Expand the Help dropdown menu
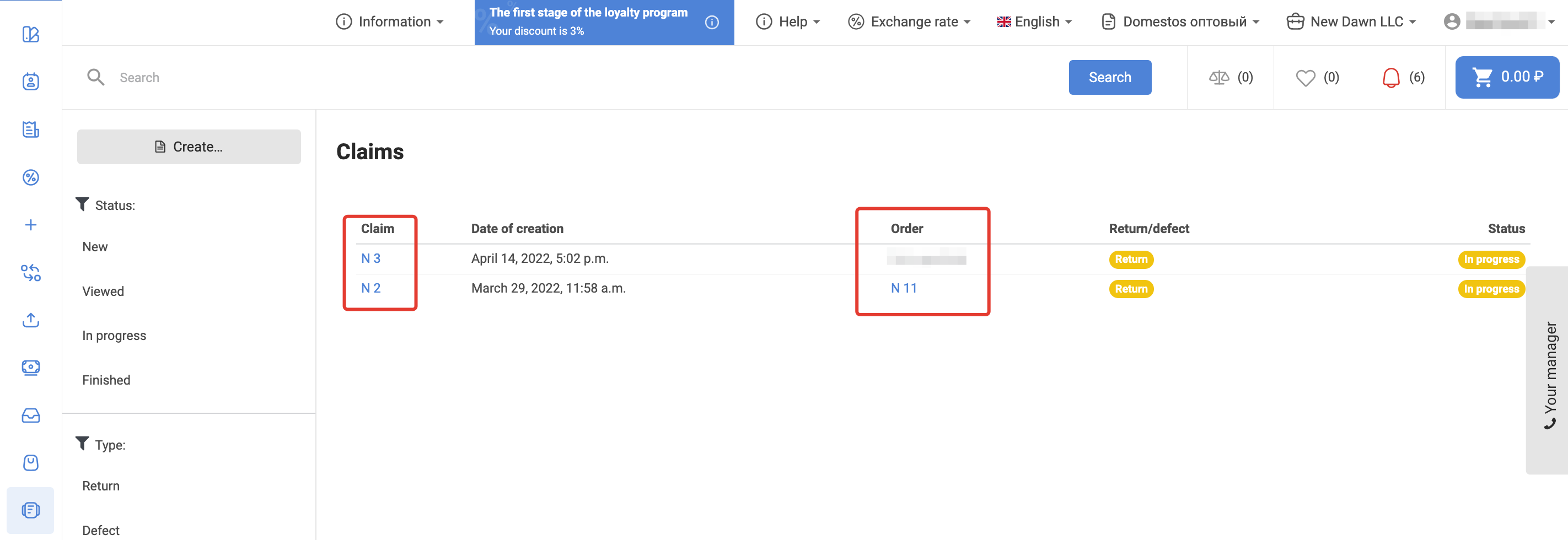The width and height of the screenshot is (1568, 540). point(788,22)
